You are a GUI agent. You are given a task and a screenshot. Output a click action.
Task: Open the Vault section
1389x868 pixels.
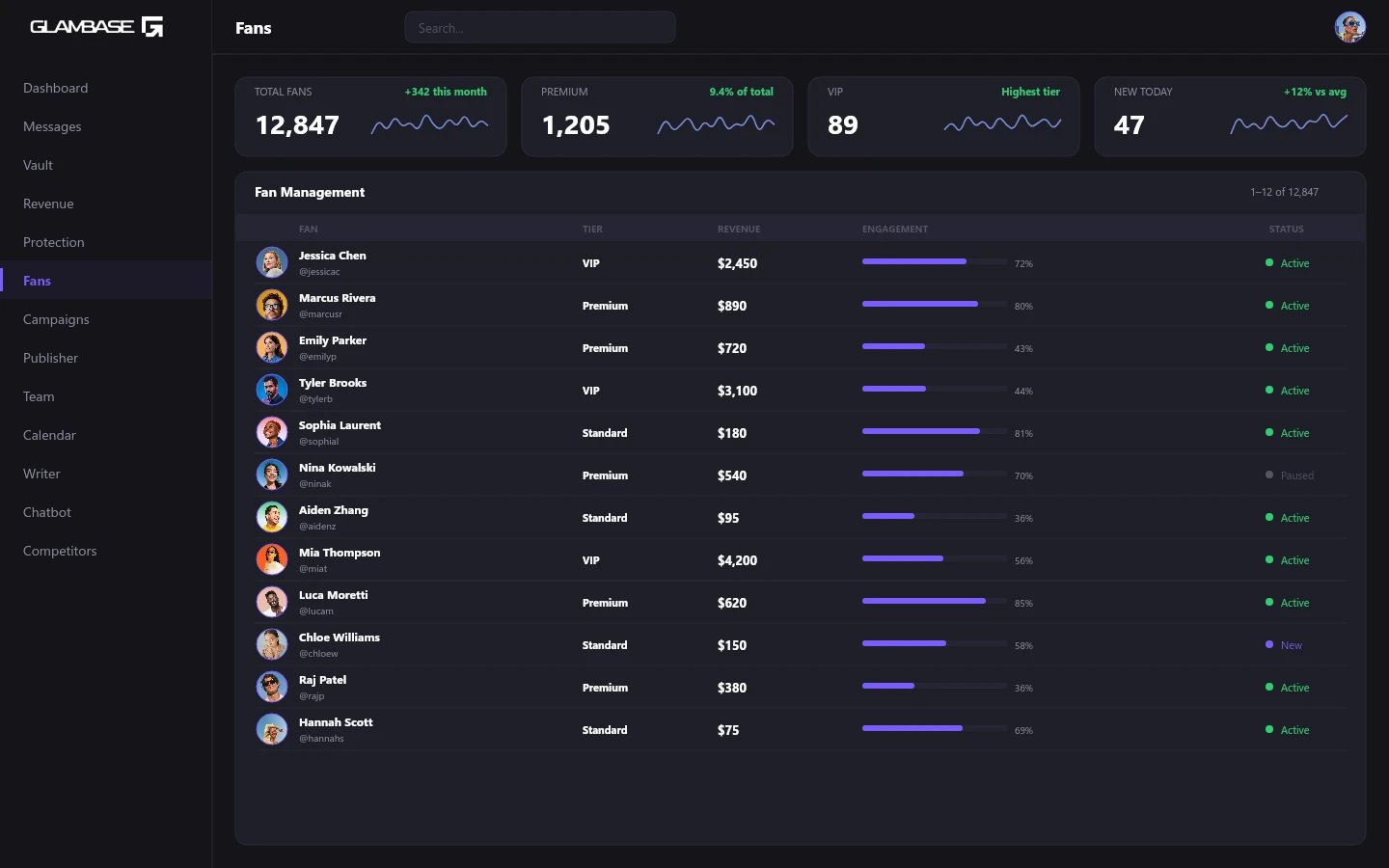[x=39, y=165]
